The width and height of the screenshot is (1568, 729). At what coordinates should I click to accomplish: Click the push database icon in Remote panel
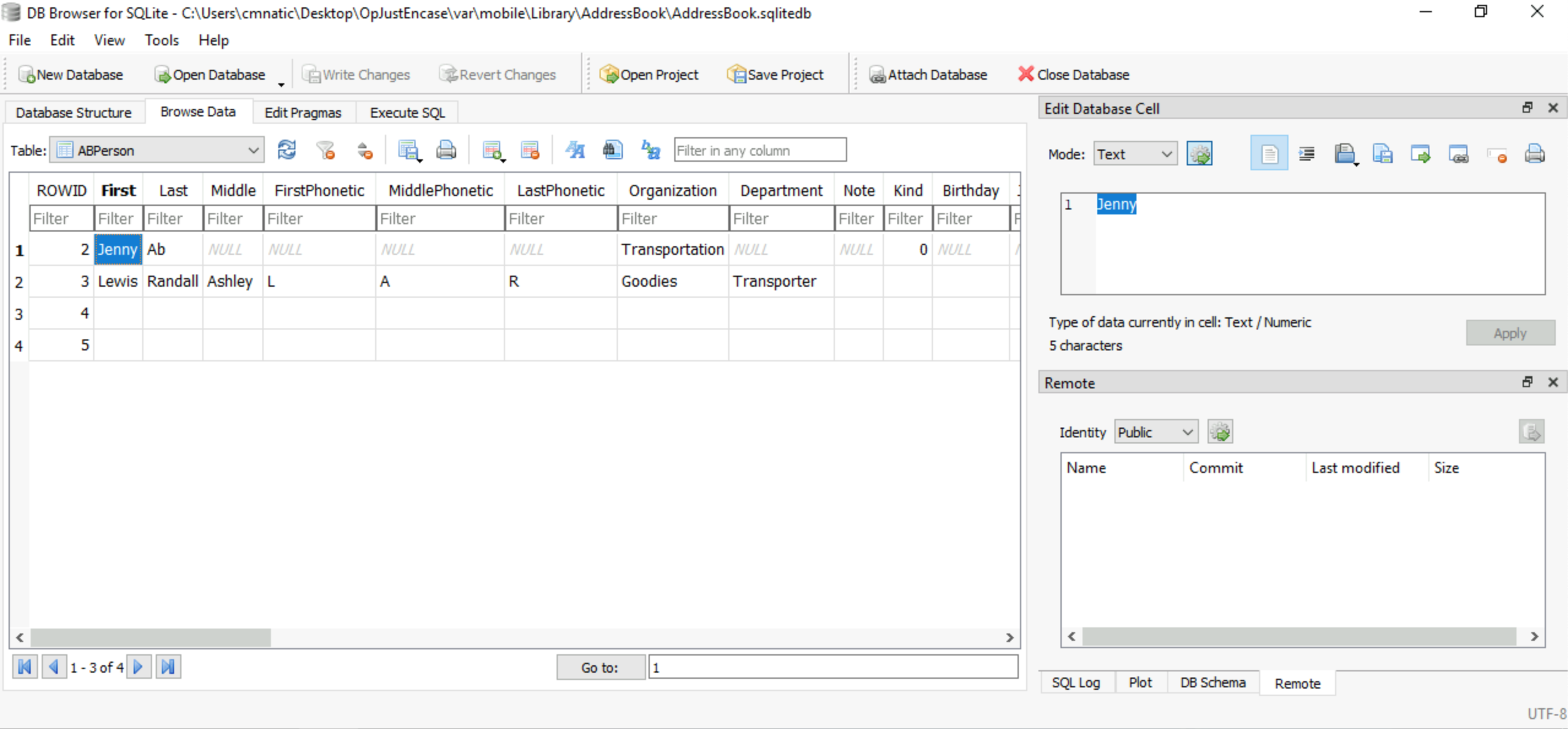1531,432
